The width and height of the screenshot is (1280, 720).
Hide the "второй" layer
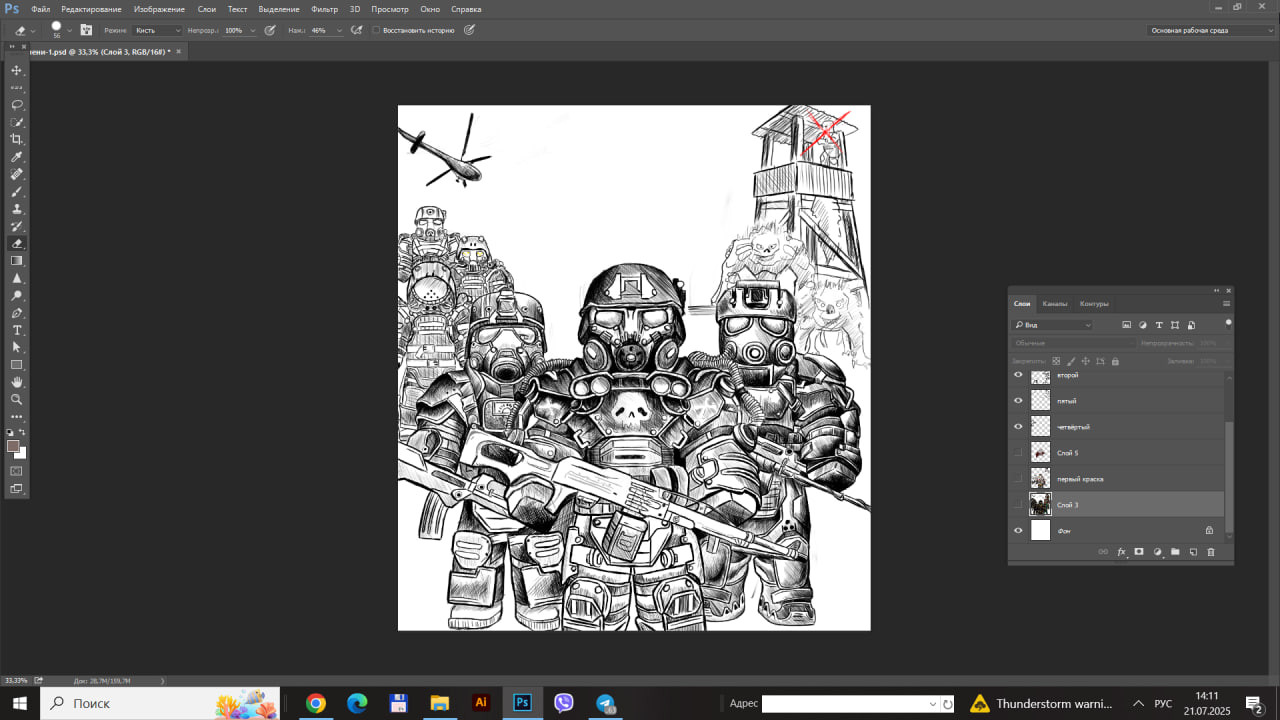click(x=1018, y=375)
